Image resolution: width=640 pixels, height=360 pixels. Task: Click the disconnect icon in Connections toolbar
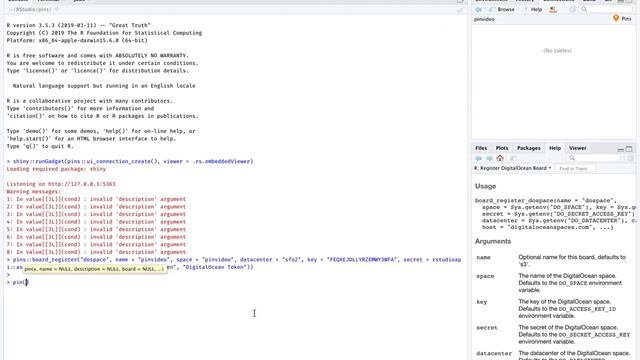553,9
